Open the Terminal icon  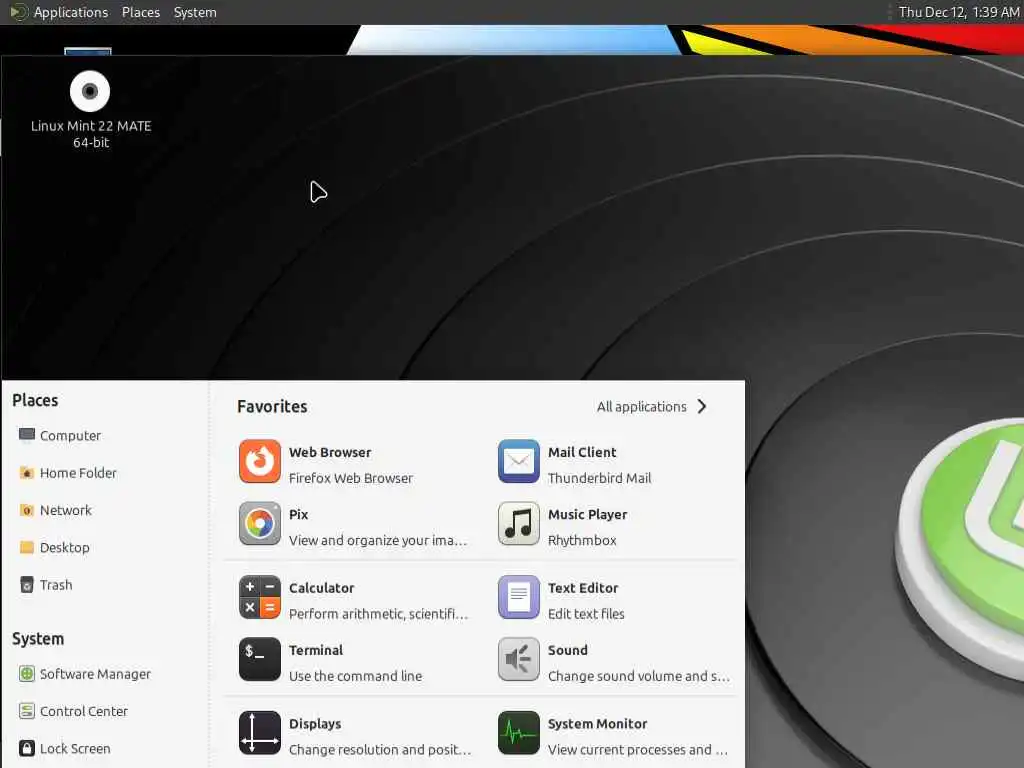point(259,659)
